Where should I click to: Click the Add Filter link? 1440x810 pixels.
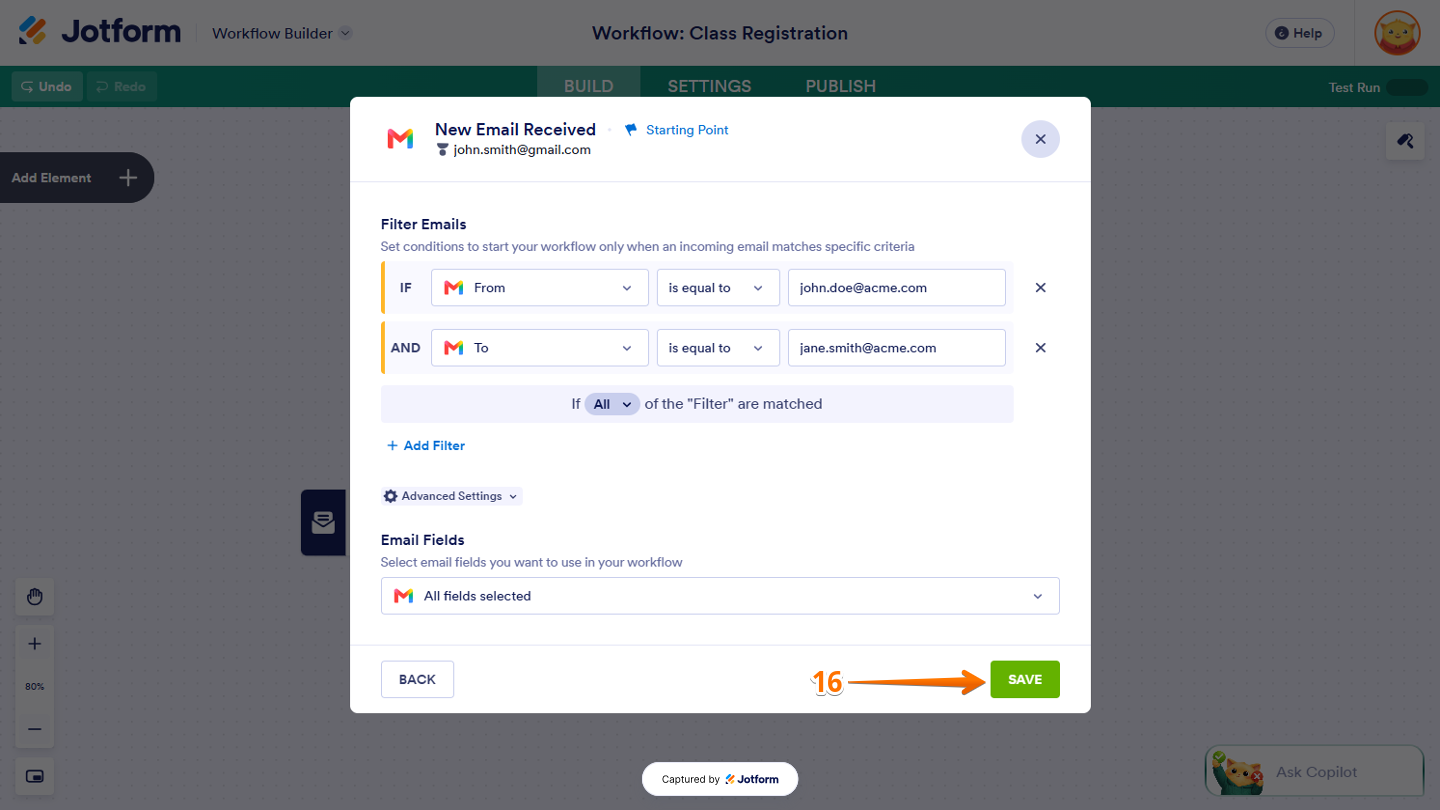(x=426, y=446)
